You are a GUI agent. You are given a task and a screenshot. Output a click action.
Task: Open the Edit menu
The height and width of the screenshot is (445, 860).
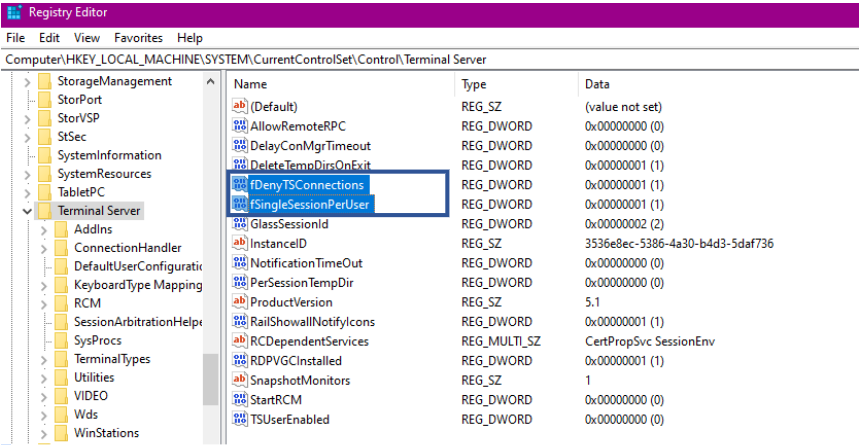[x=49, y=38]
